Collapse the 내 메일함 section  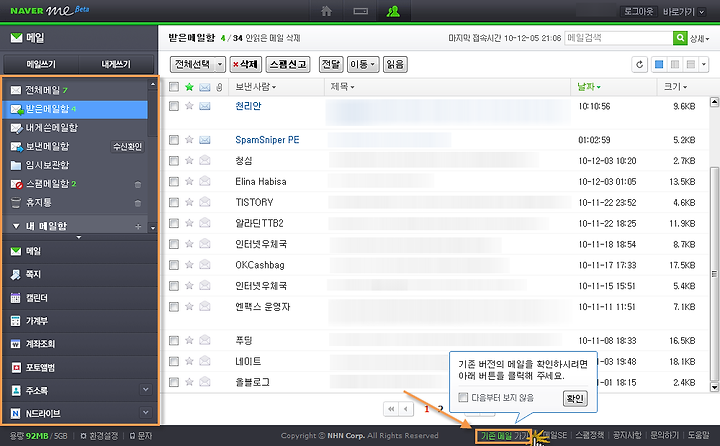pos(16,226)
